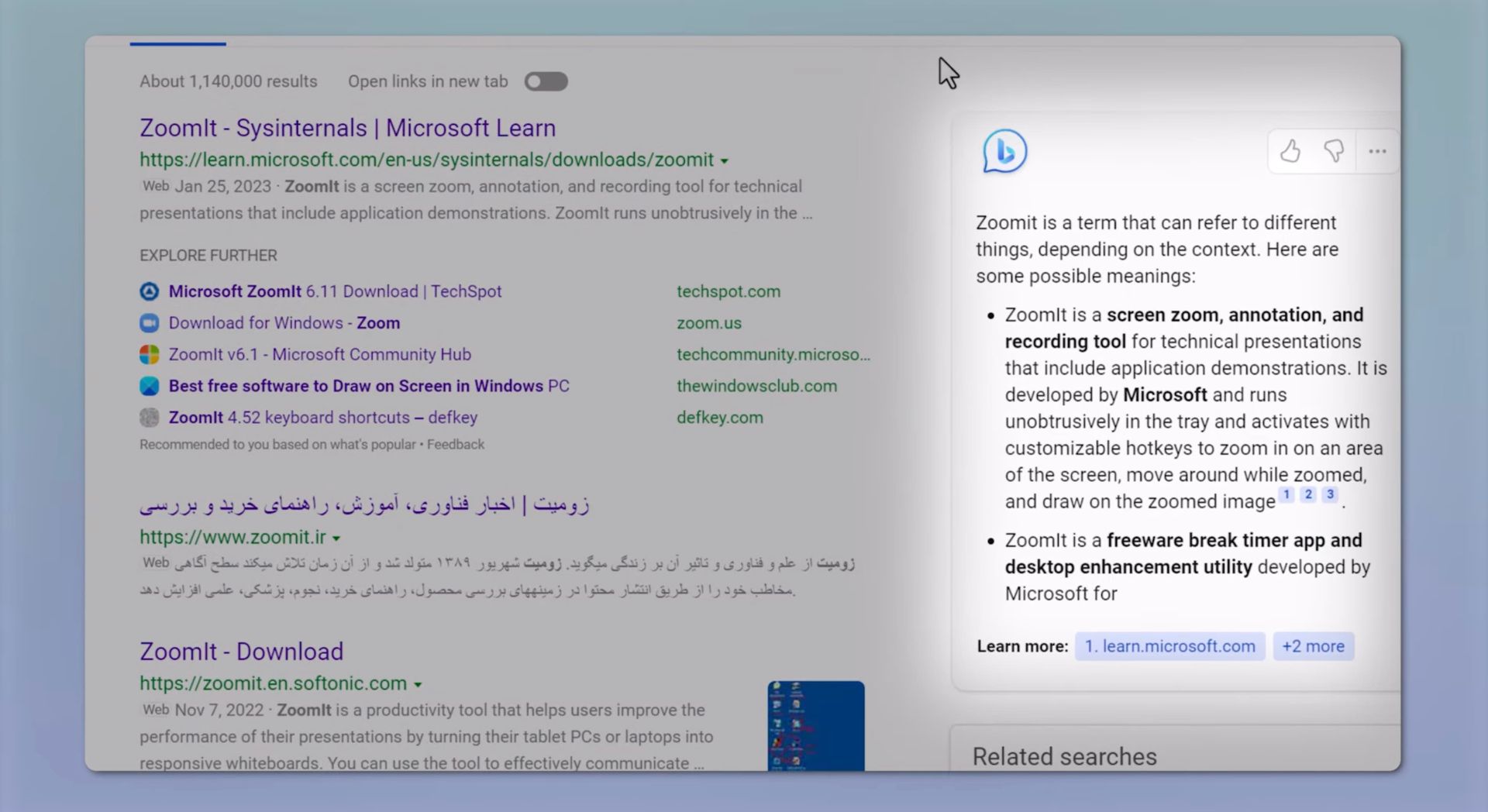This screenshot has height=812, width=1488.
Task: Click techcommunity.microso... domain text
Action: pos(773,355)
